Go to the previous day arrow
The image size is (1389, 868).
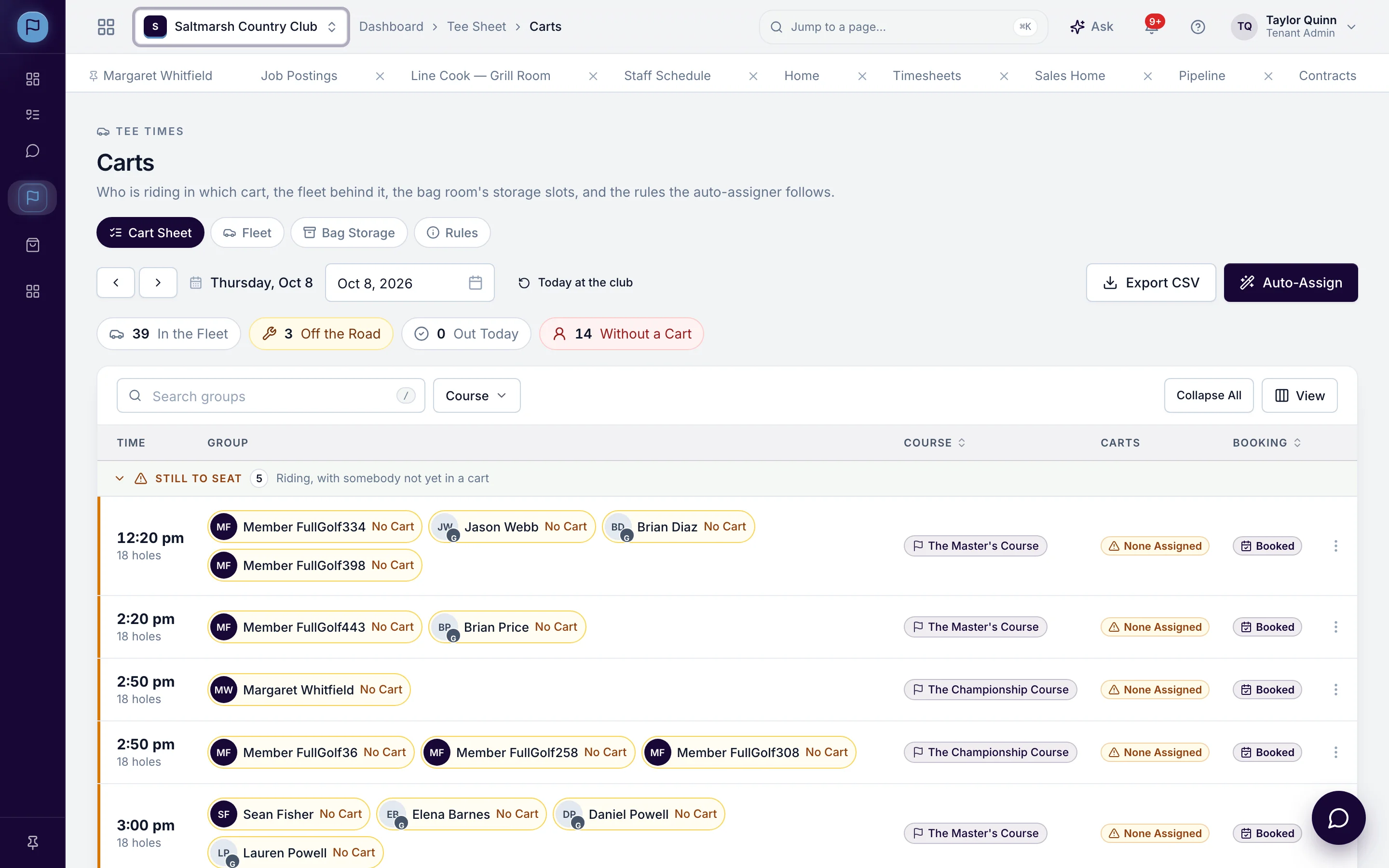click(116, 283)
